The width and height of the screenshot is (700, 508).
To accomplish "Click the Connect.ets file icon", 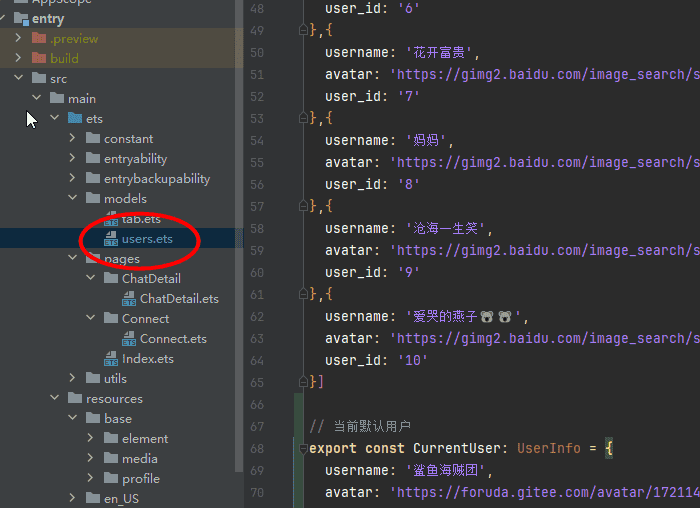I will [129, 339].
